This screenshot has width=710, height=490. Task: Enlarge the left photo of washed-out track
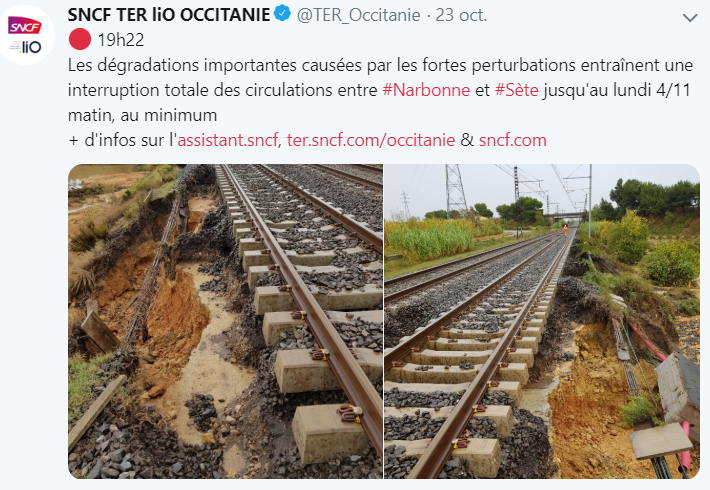tap(225, 321)
